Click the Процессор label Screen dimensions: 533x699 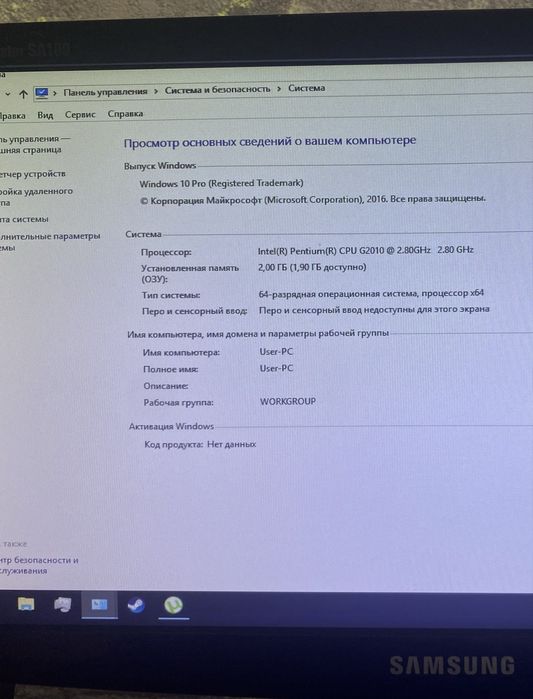click(x=166, y=252)
